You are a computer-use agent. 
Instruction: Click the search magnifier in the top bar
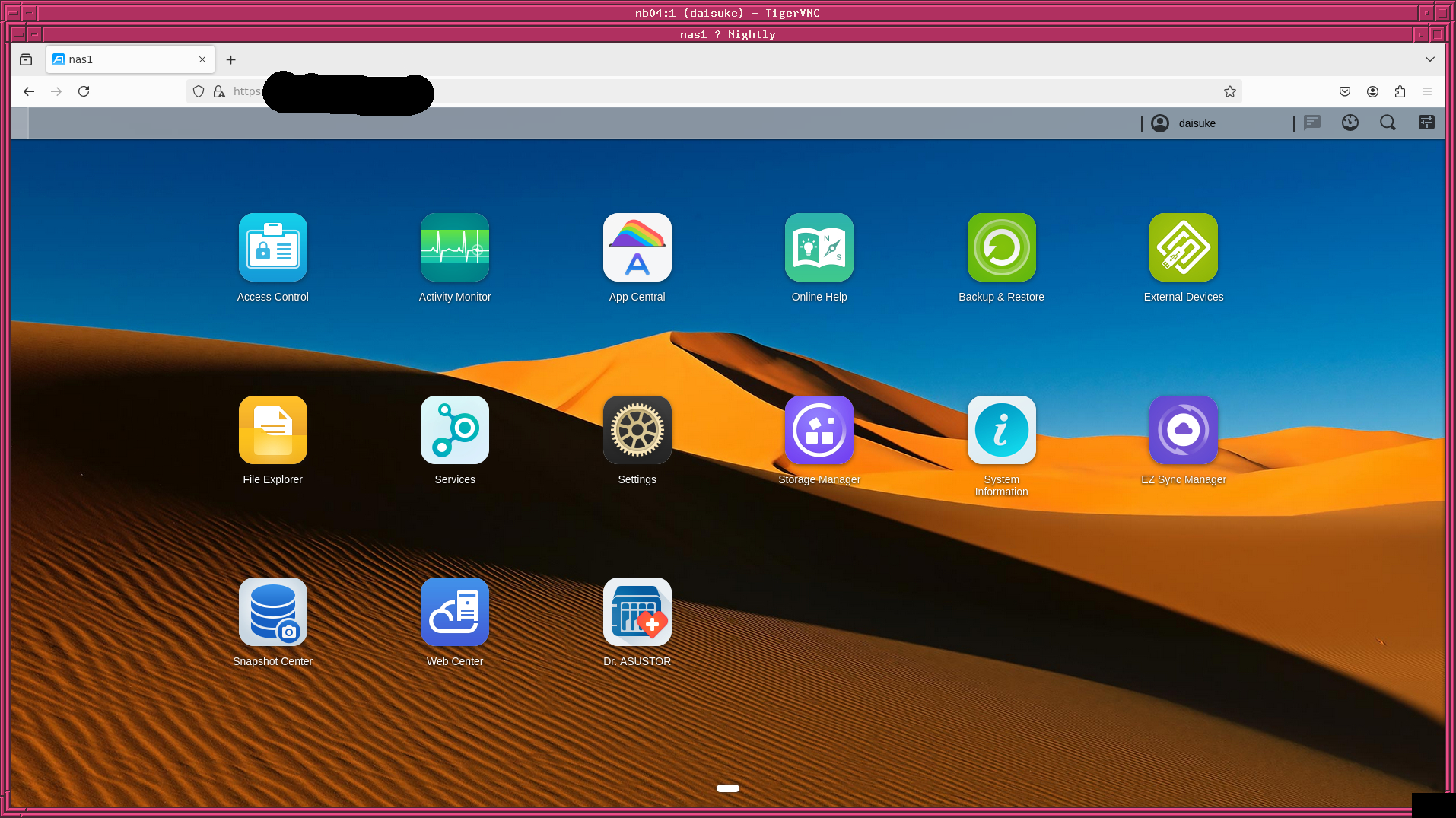tap(1388, 123)
